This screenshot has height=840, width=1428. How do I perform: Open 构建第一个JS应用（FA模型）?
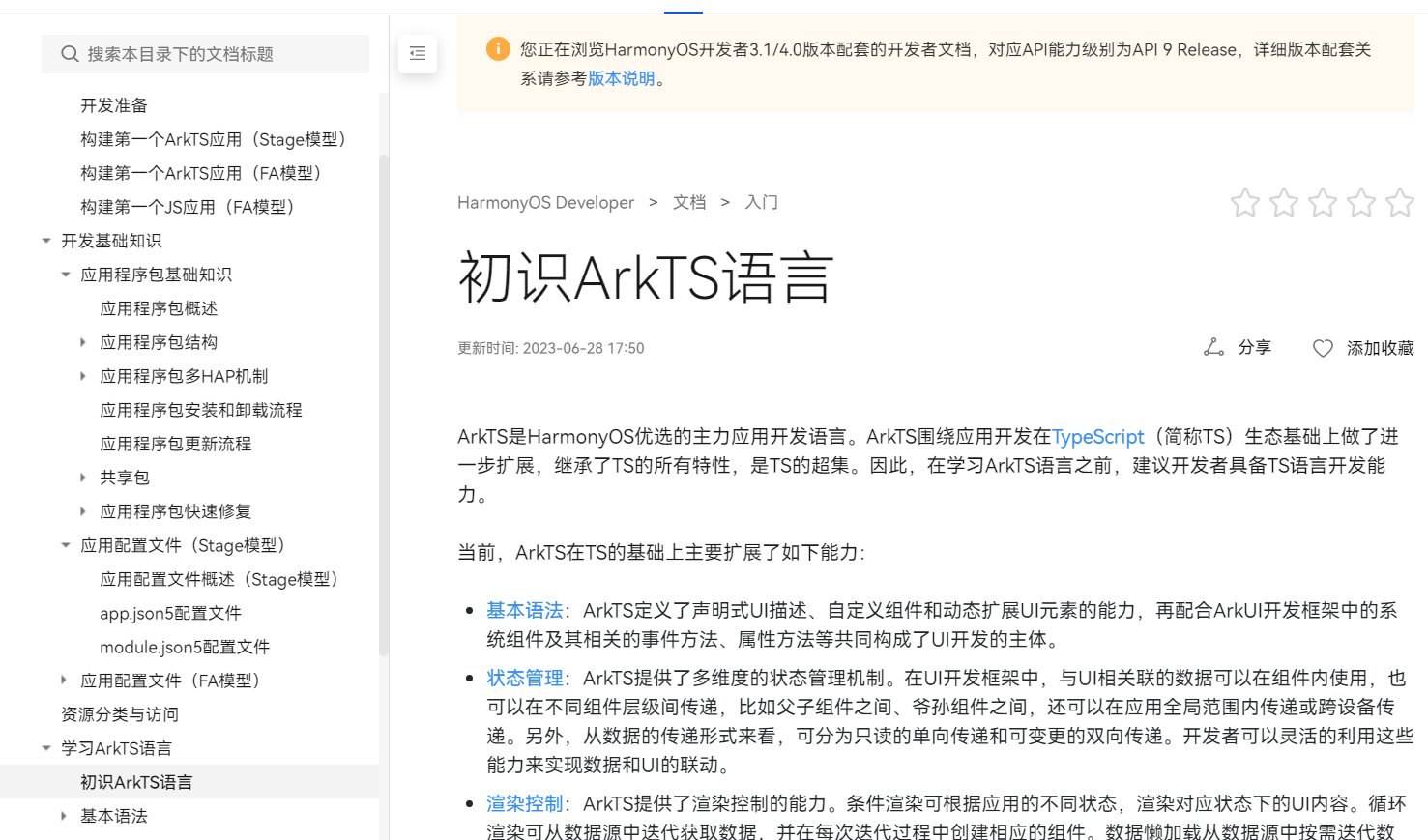[x=189, y=207]
